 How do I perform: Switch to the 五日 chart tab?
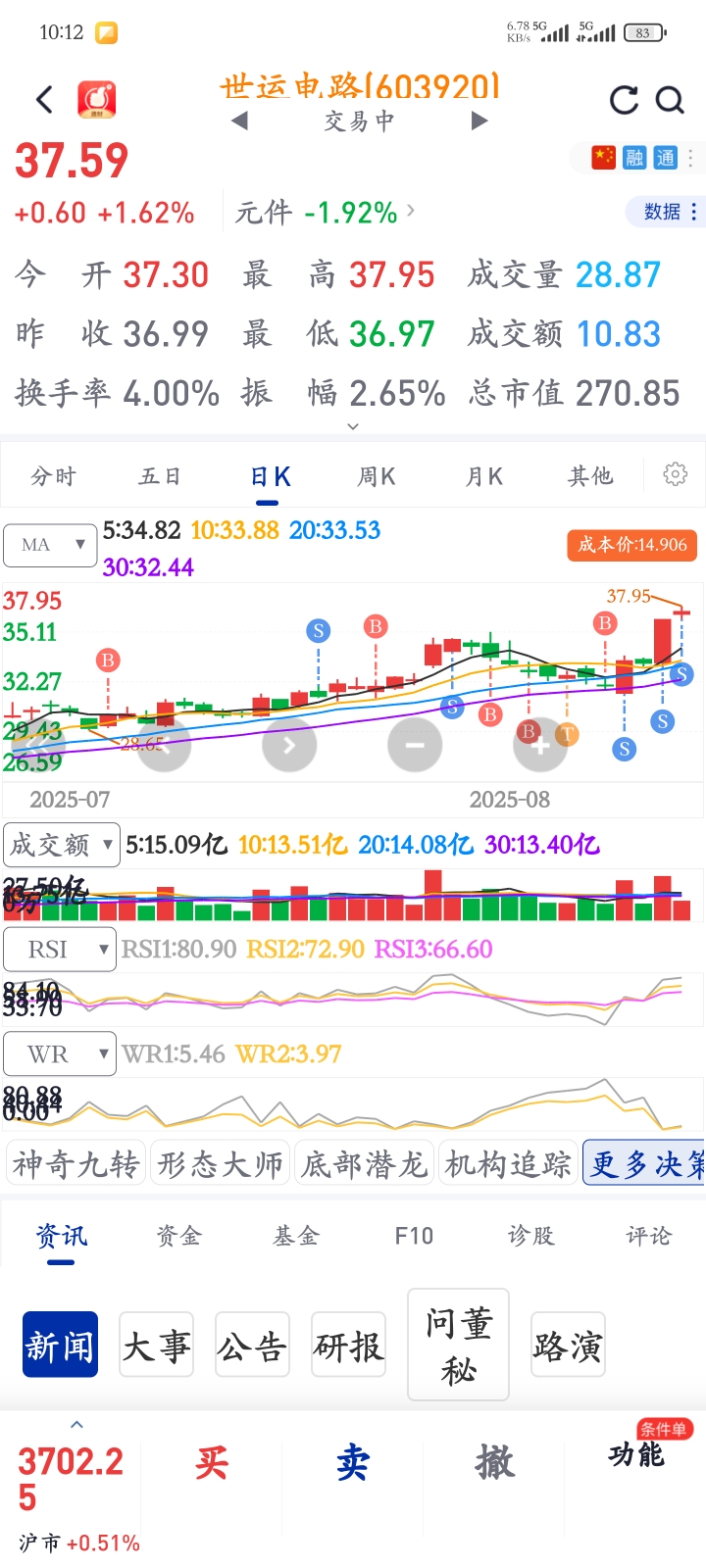pyautogui.click(x=160, y=476)
